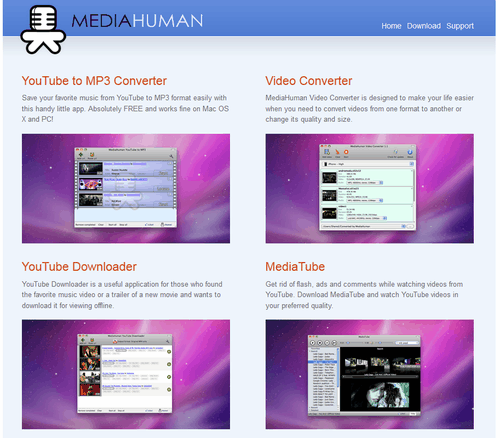Click the Video Converter description paragraph
This screenshot has height=438, width=500.
tap(369, 109)
